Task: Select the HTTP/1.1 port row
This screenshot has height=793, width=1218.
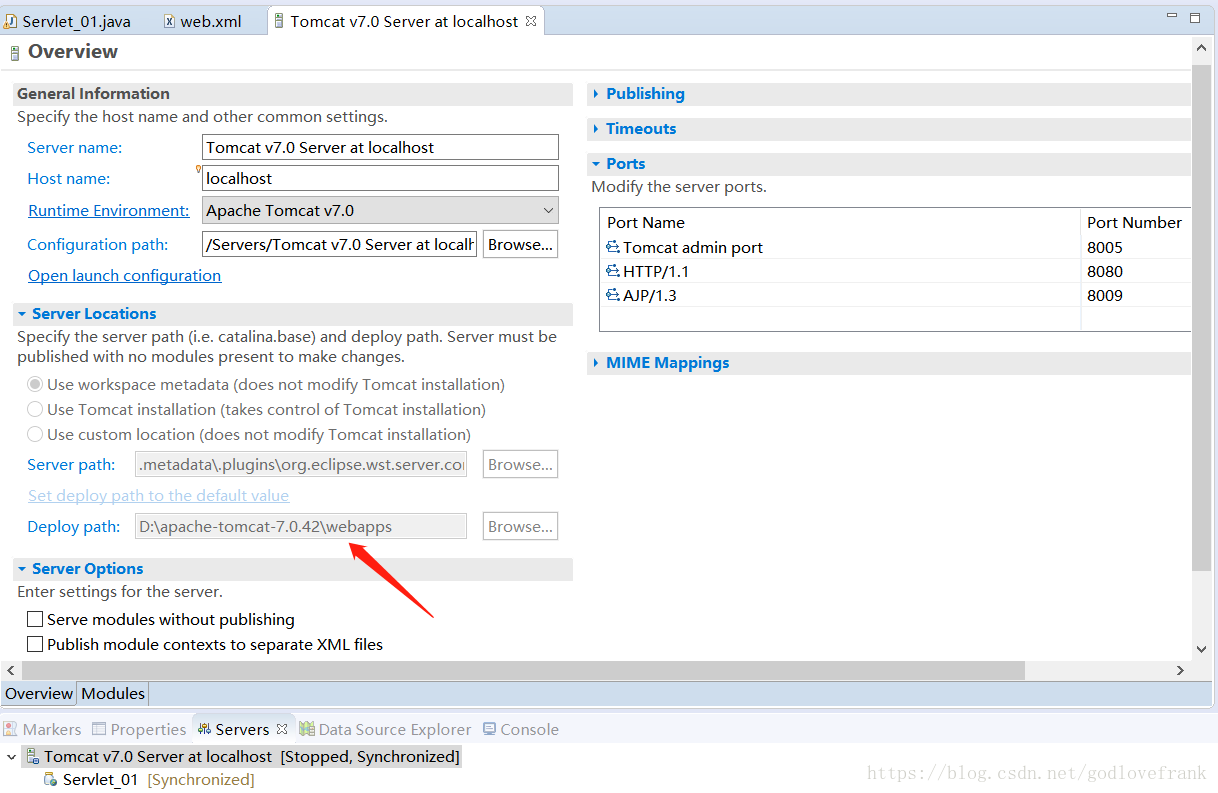Action: click(895, 271)
